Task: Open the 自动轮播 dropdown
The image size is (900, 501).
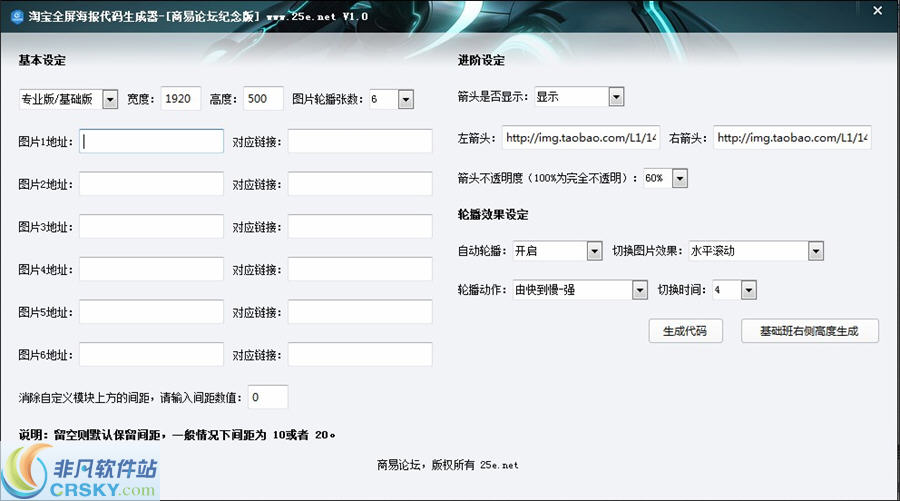Action: [557, 251]
